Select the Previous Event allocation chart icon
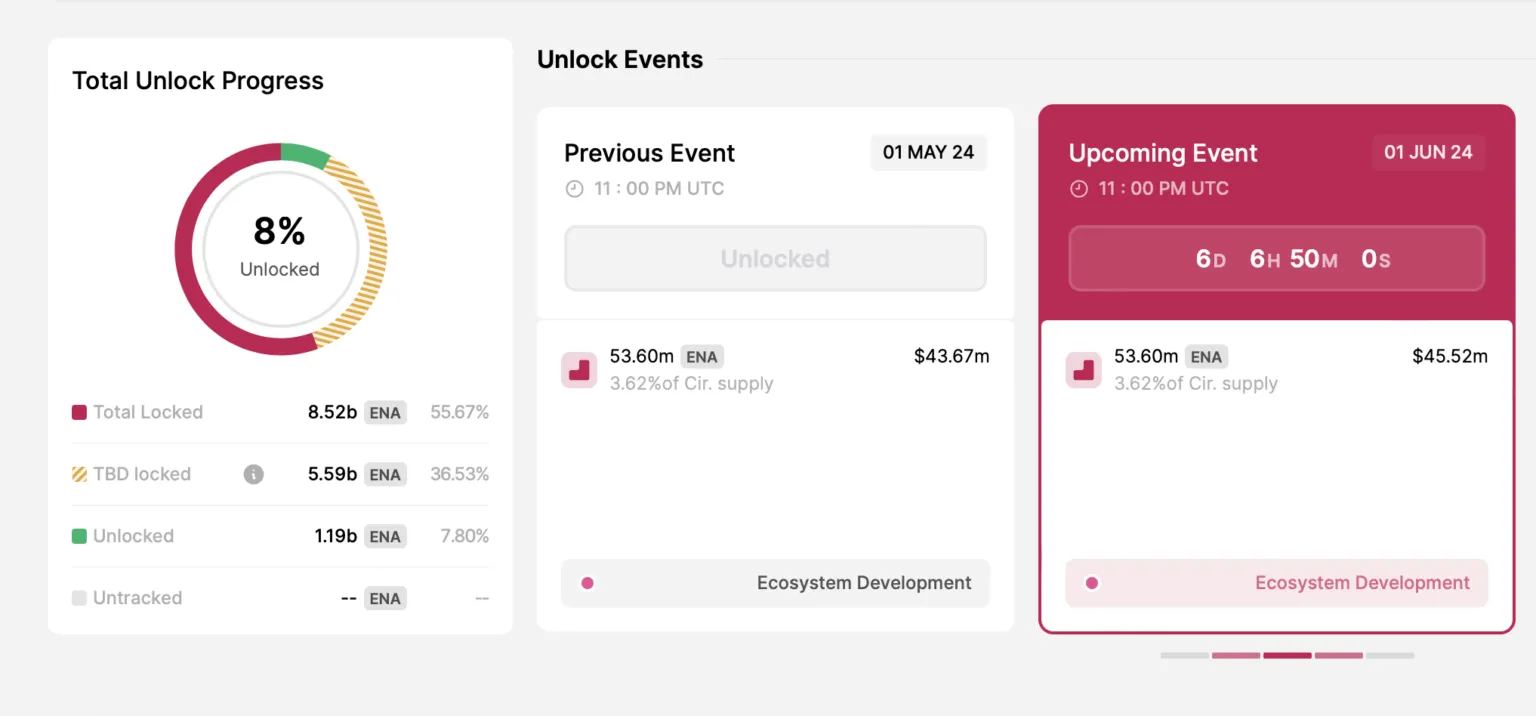Screen dimensions: 1536x716 tap(579, 370)
